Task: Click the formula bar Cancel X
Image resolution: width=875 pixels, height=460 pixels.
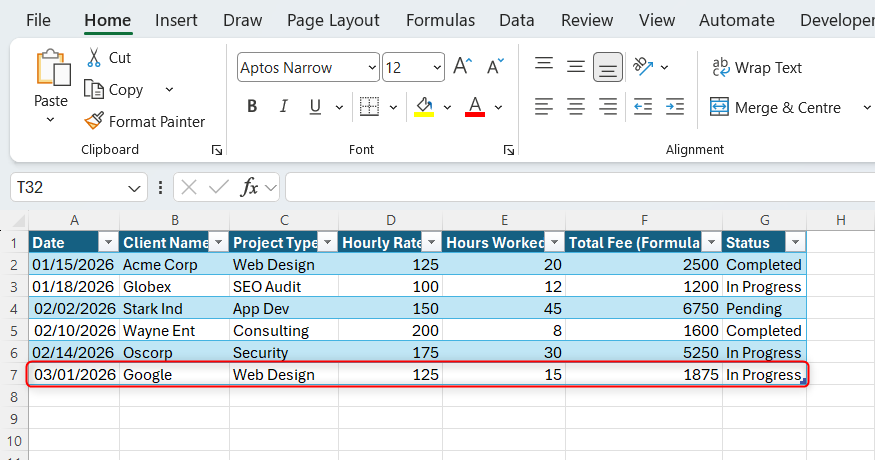Action: tap(189, 187)
